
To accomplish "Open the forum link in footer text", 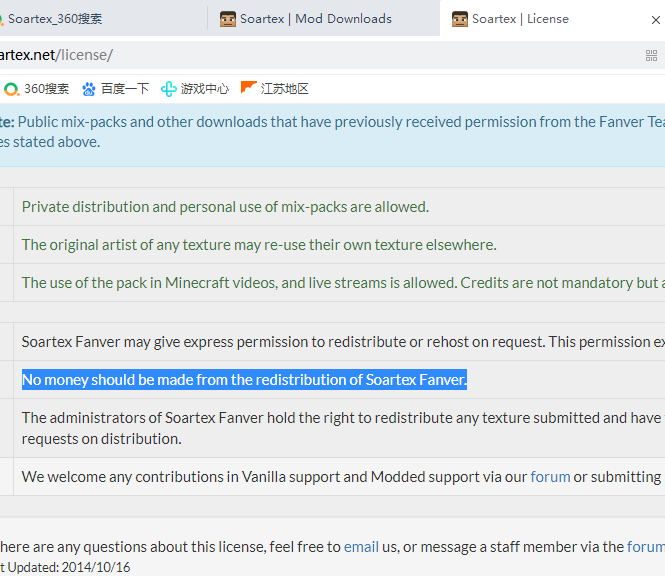I will coord(646,547).
